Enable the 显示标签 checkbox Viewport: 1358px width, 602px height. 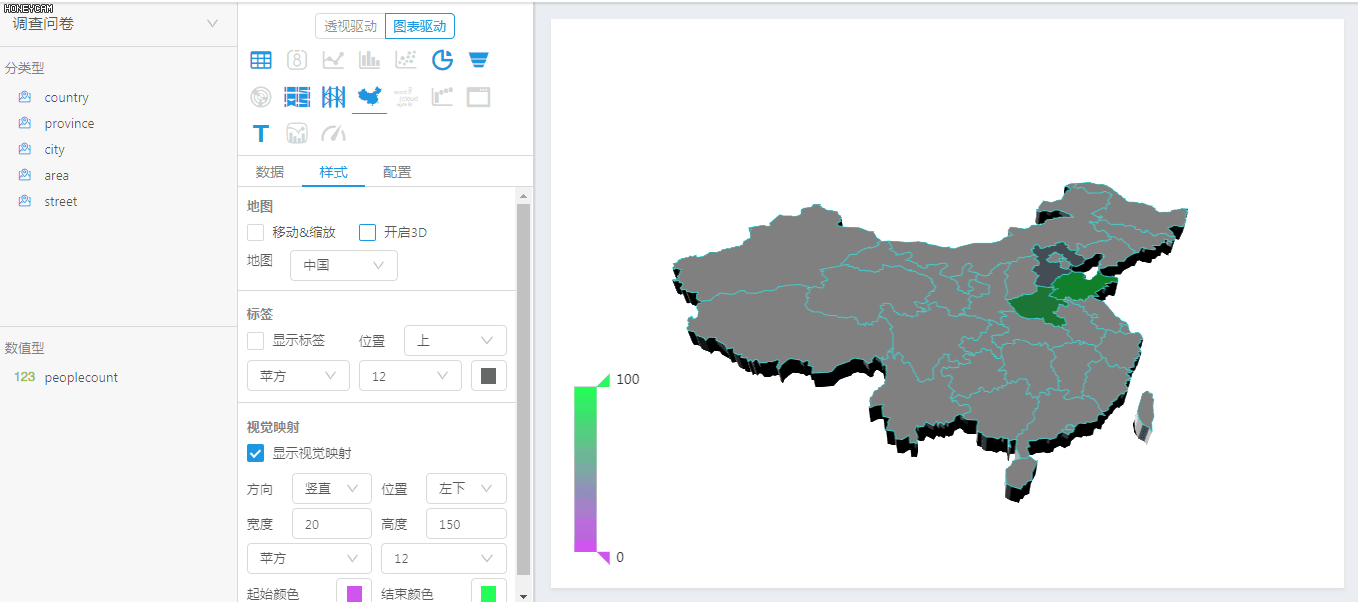click(255, 340)
